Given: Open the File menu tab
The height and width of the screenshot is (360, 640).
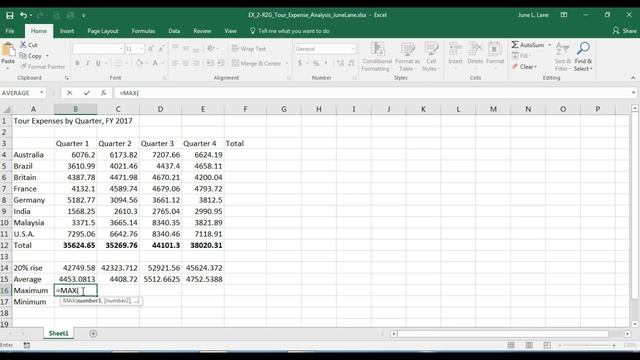Looking at the screenshot, I should coord(10,31).
